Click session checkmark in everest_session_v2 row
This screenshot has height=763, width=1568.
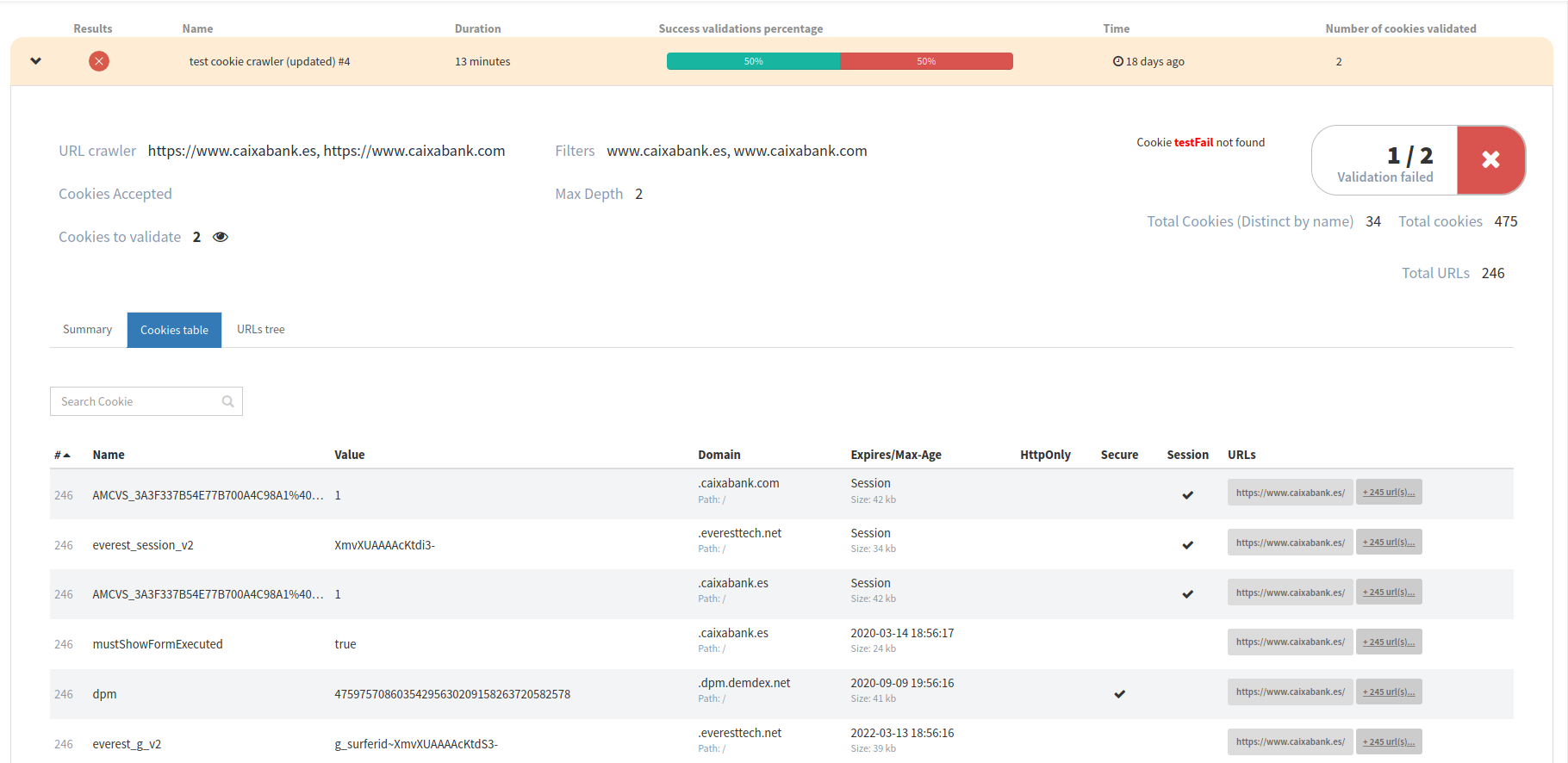[x=1187, y=545]
